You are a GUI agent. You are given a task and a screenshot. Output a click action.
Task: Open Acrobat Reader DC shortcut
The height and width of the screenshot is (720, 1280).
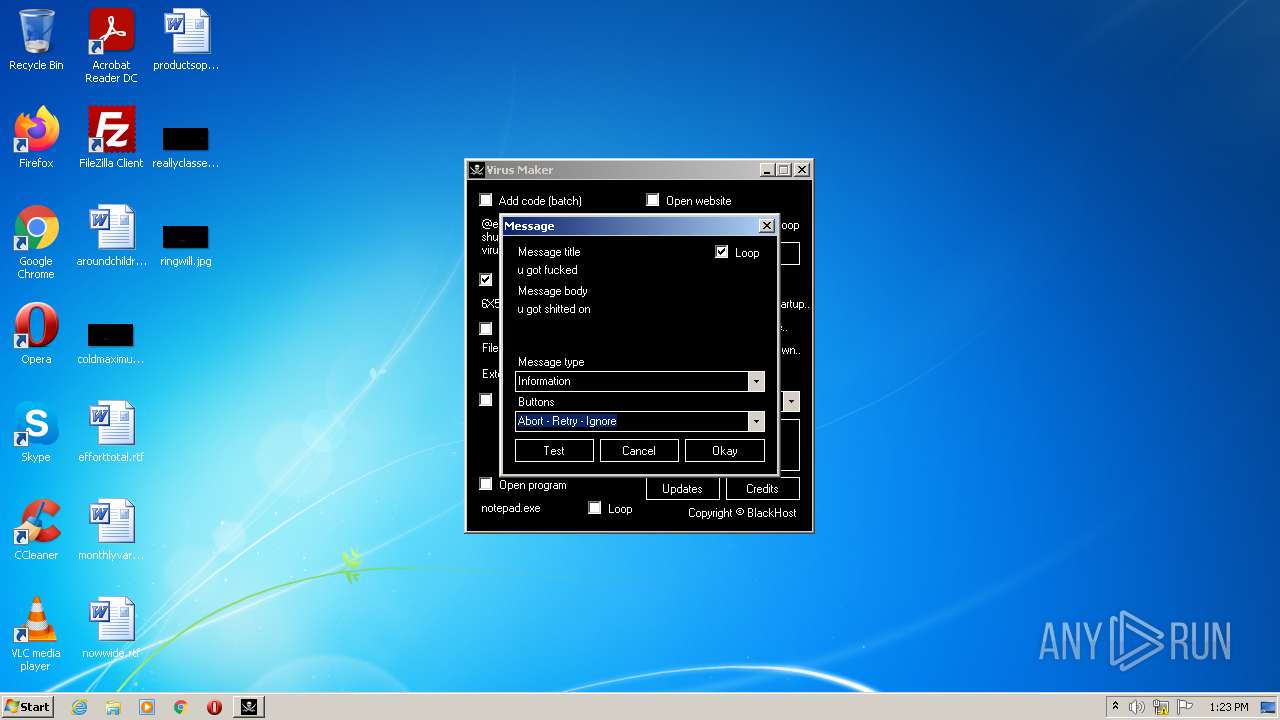(111, 46)
